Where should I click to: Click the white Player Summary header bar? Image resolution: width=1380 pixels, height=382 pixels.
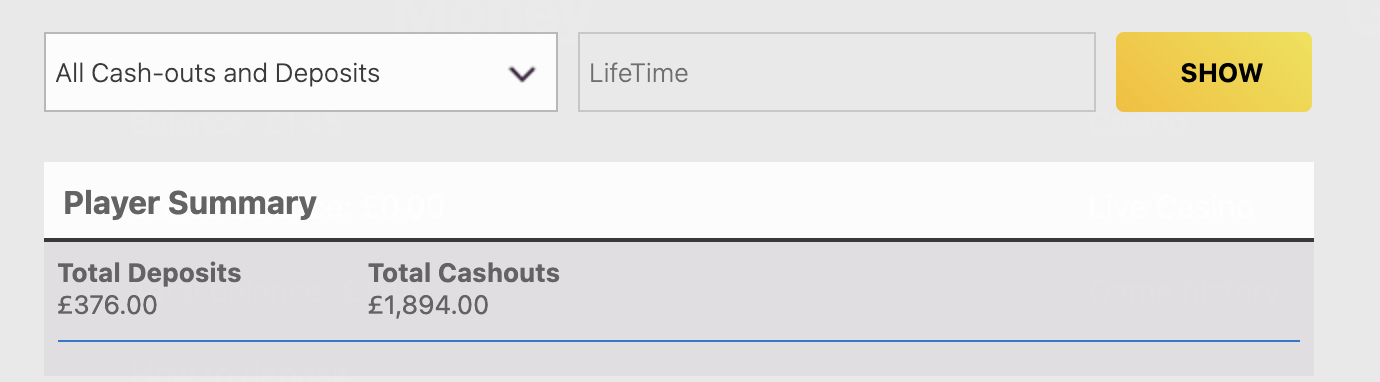[679, 200]
